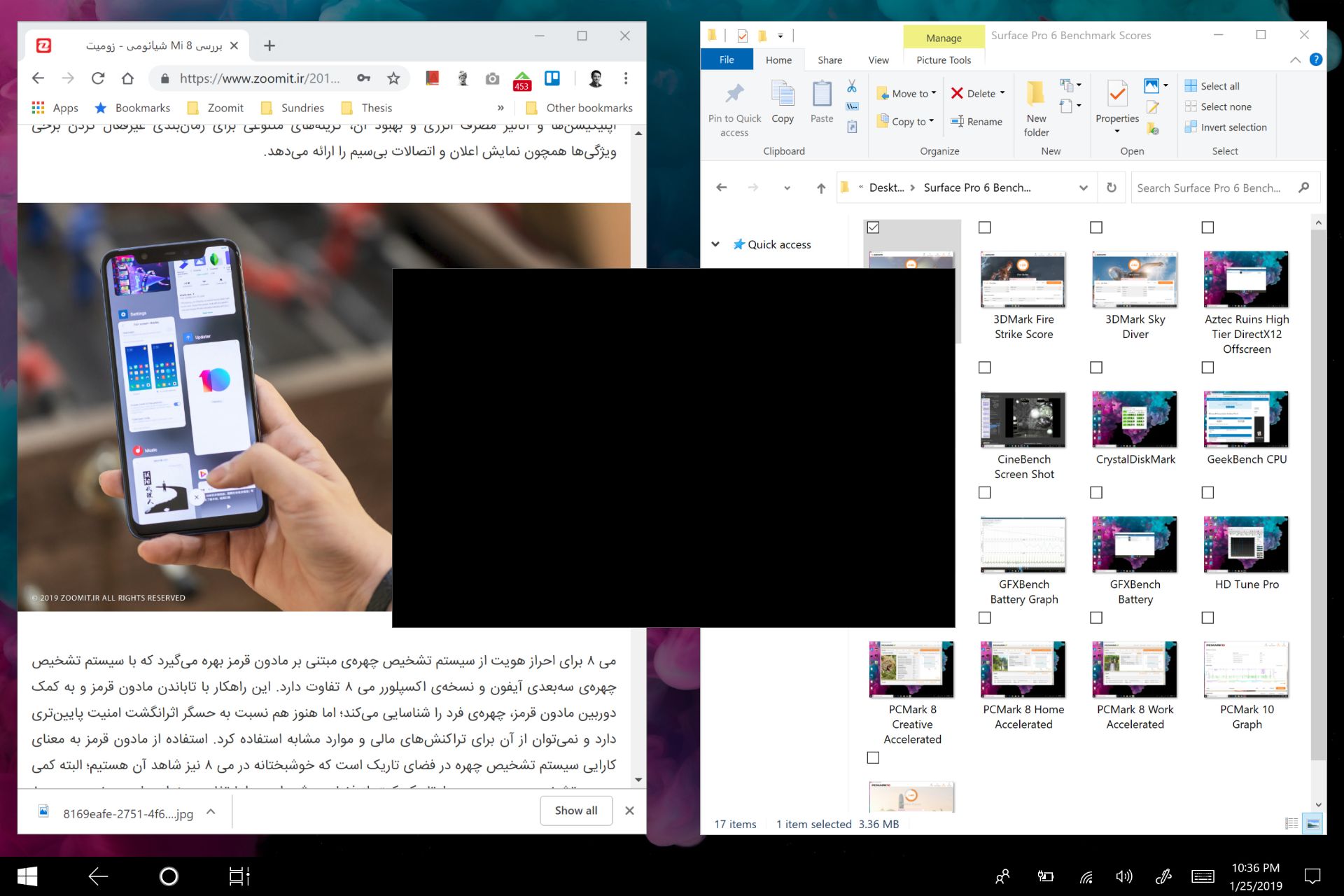Open the Delete dropdown arrow
Image resolution: width=1344 pixels, height=896 pixels.
coord(1002,93)
